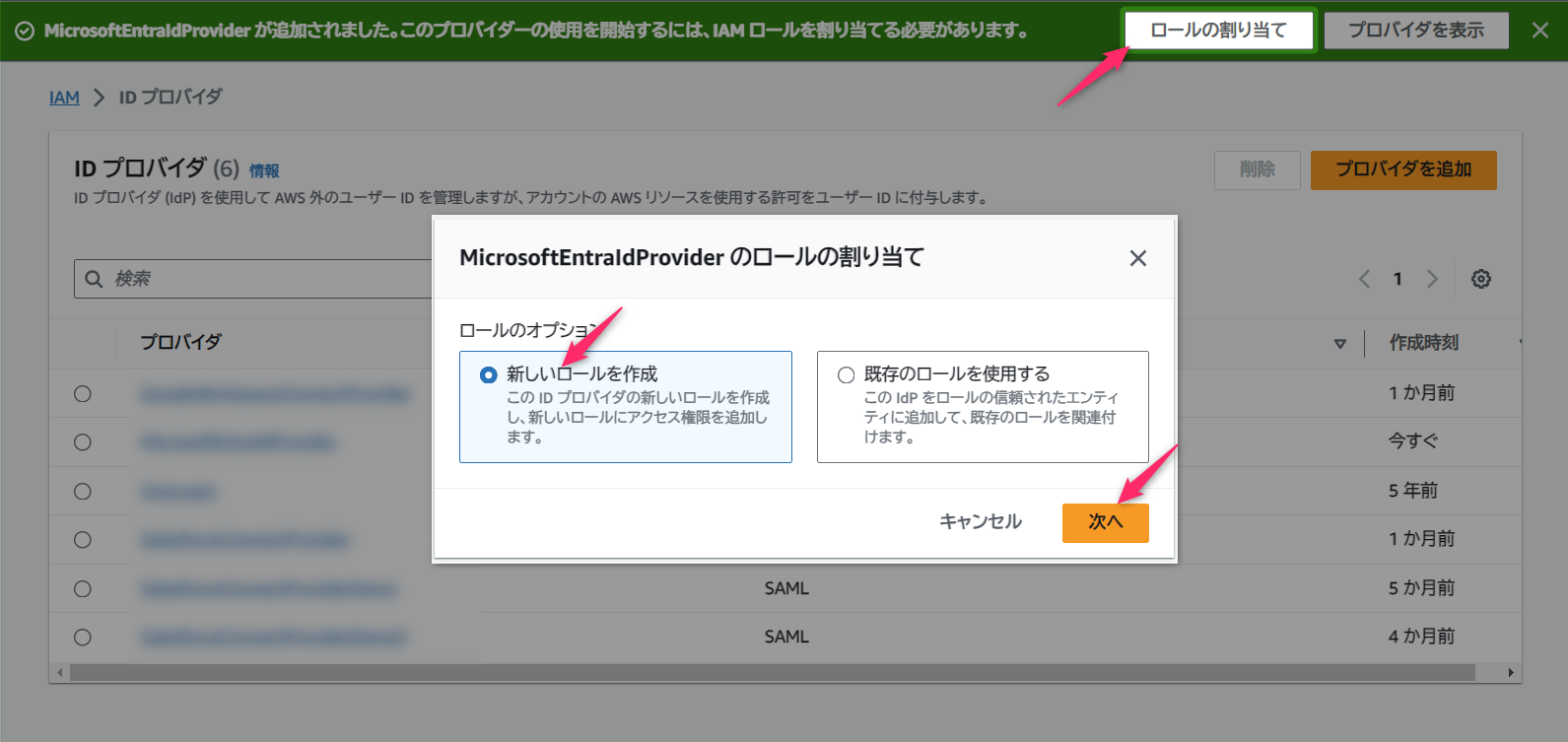Select 既存のロールを使用する radio option
This screenshot has width=1568, height=742.
[846, 374]
